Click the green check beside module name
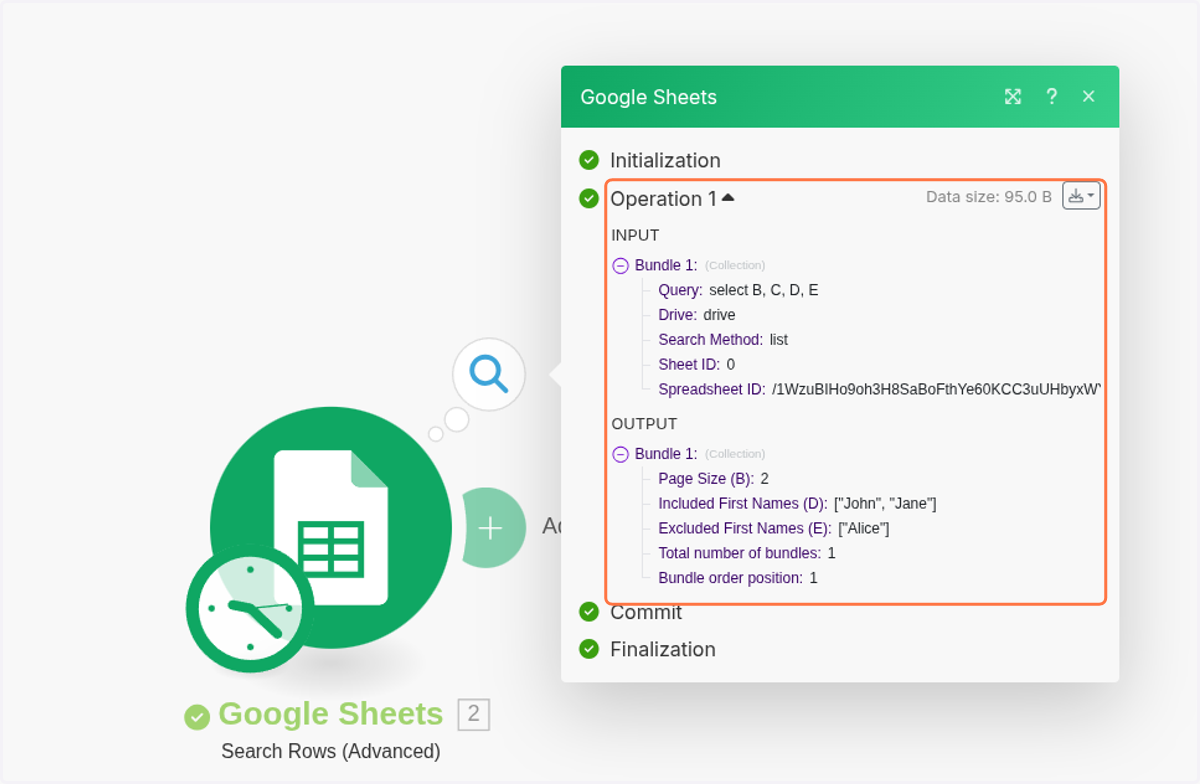The height and width of the screenshot is (784, 1200). 197,716
